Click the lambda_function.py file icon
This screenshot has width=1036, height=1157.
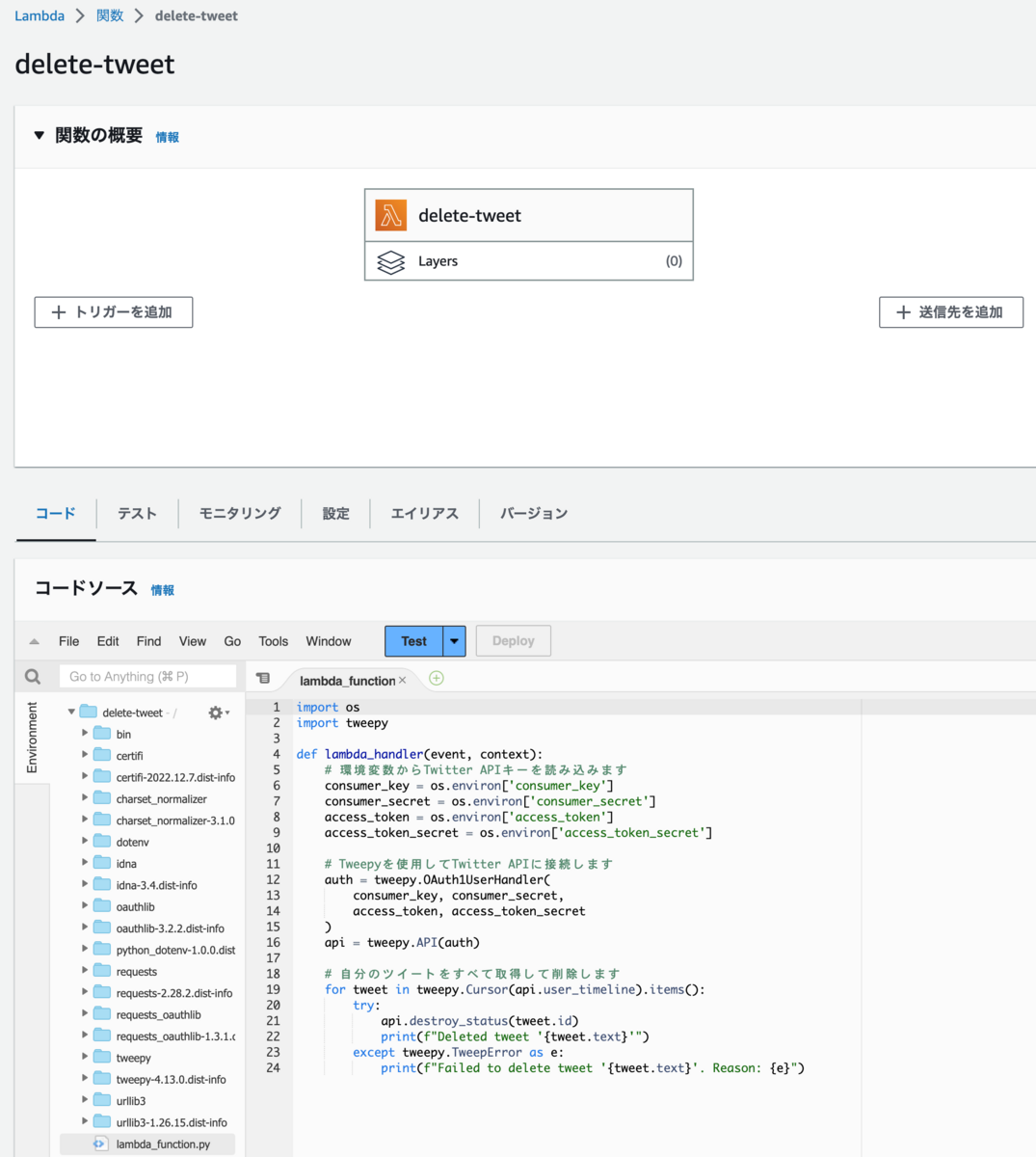click(x=100, y=1144)
